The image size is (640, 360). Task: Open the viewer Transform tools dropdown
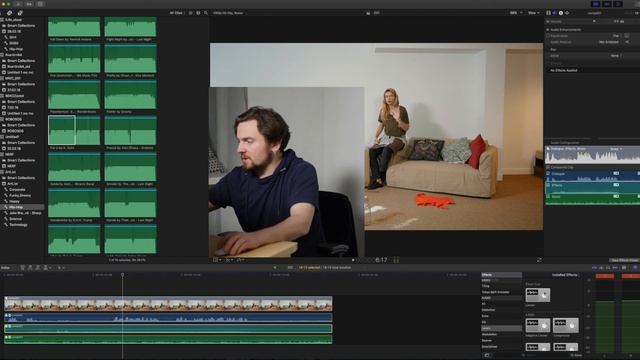(x=218, y=260)
